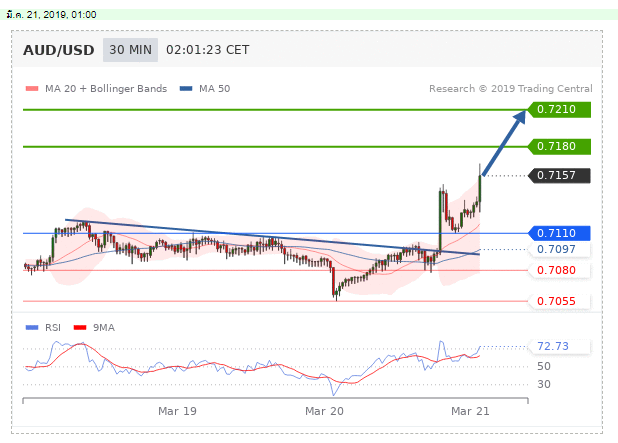
Task: Click the 0.7110 blue pivot label
Action: pos(559,233)
